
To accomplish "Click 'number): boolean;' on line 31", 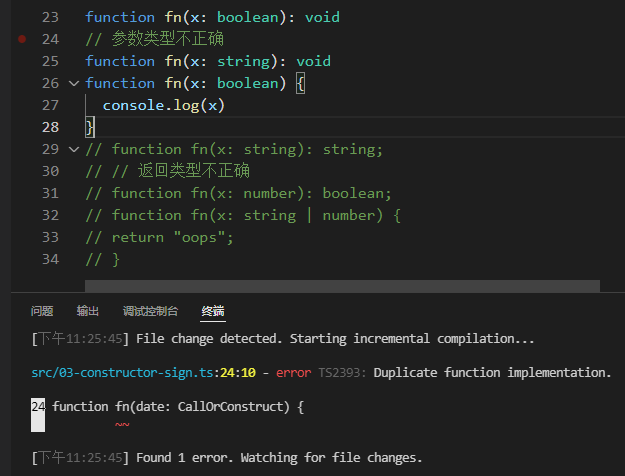I will [x=317, y=193].
